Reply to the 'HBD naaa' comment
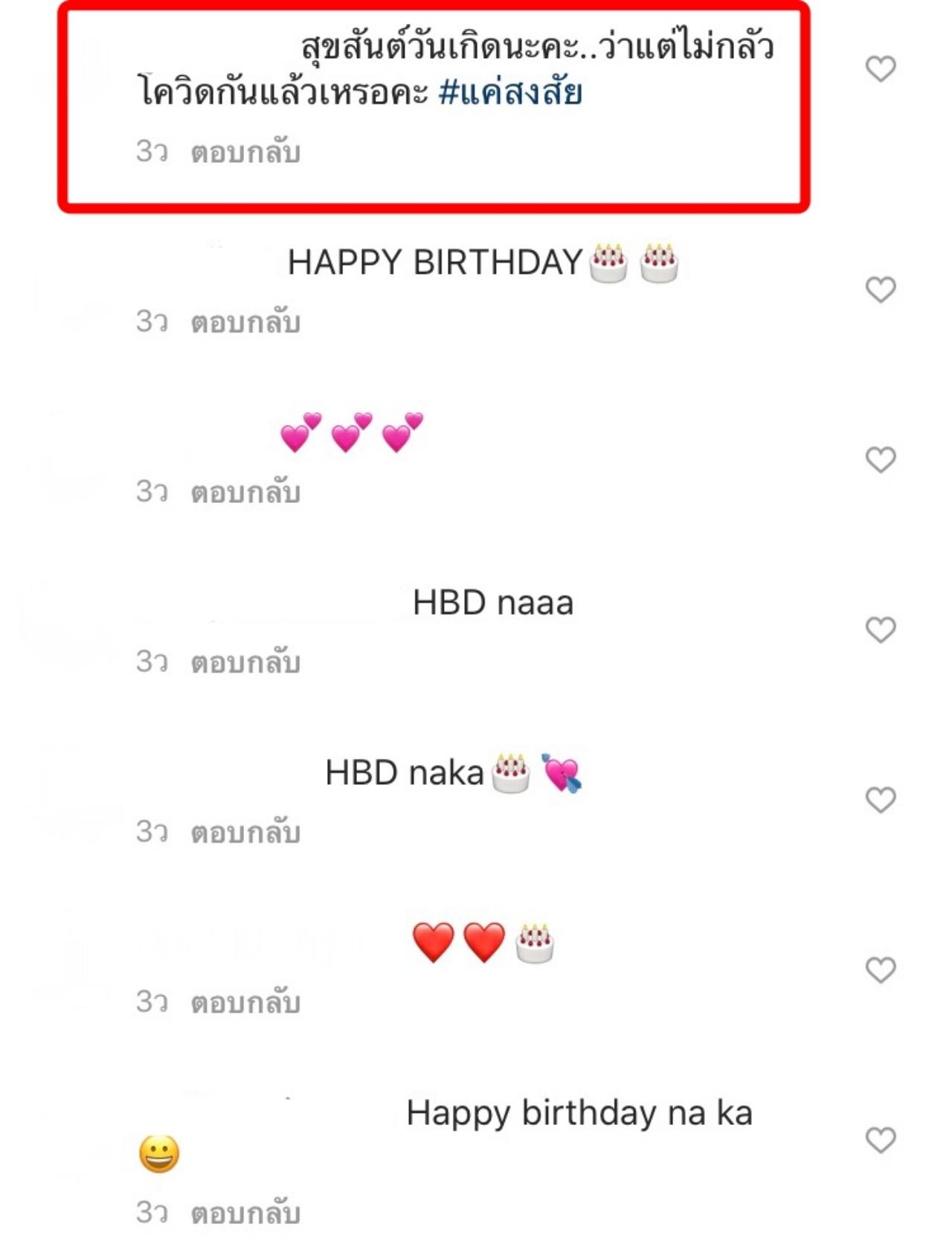952x1244 pixels. click(x=245, y=663)
